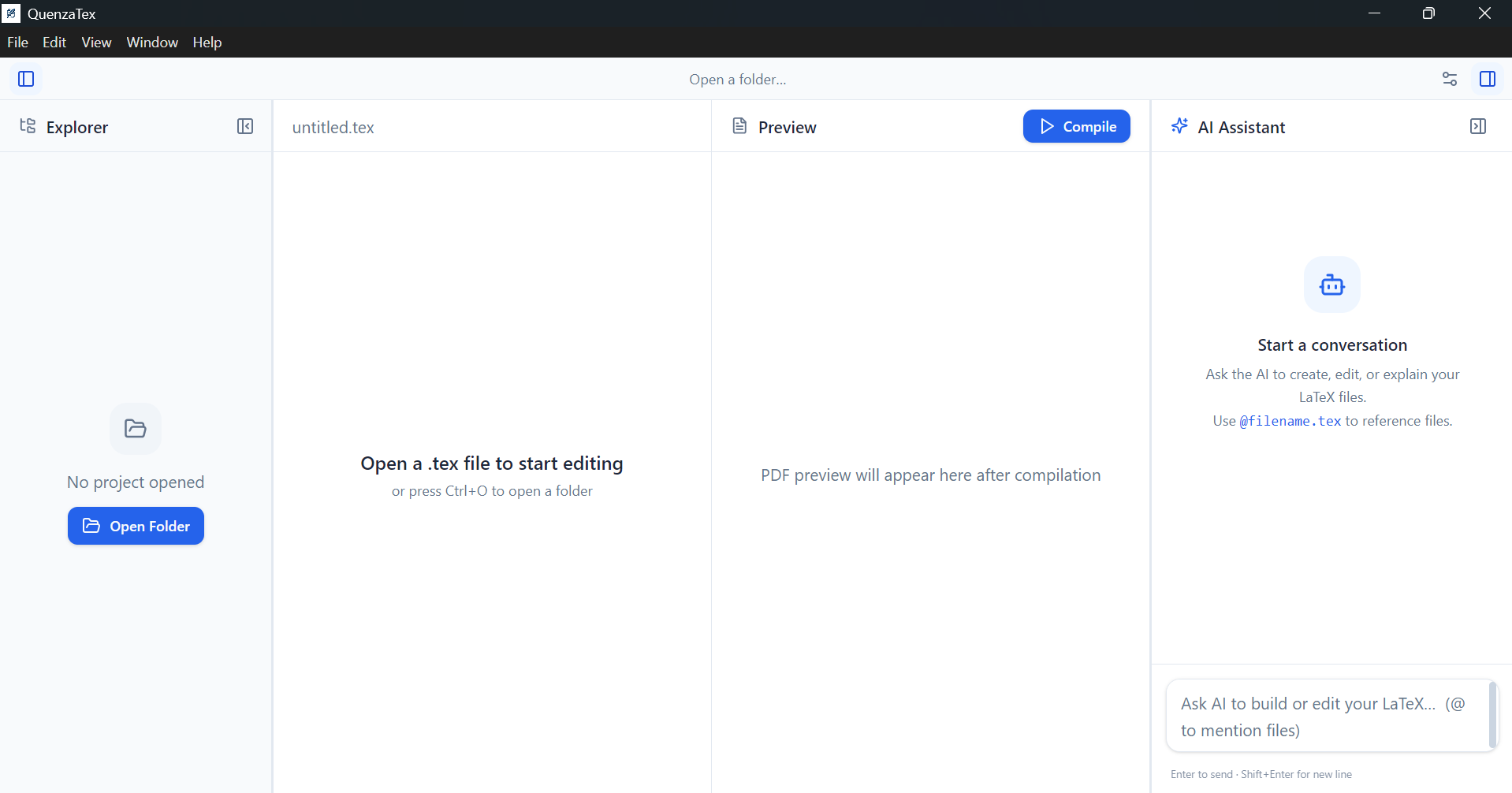Click the Open a folder... title text
Viewport: 1512px width, 793px height.
coord(738,80)
